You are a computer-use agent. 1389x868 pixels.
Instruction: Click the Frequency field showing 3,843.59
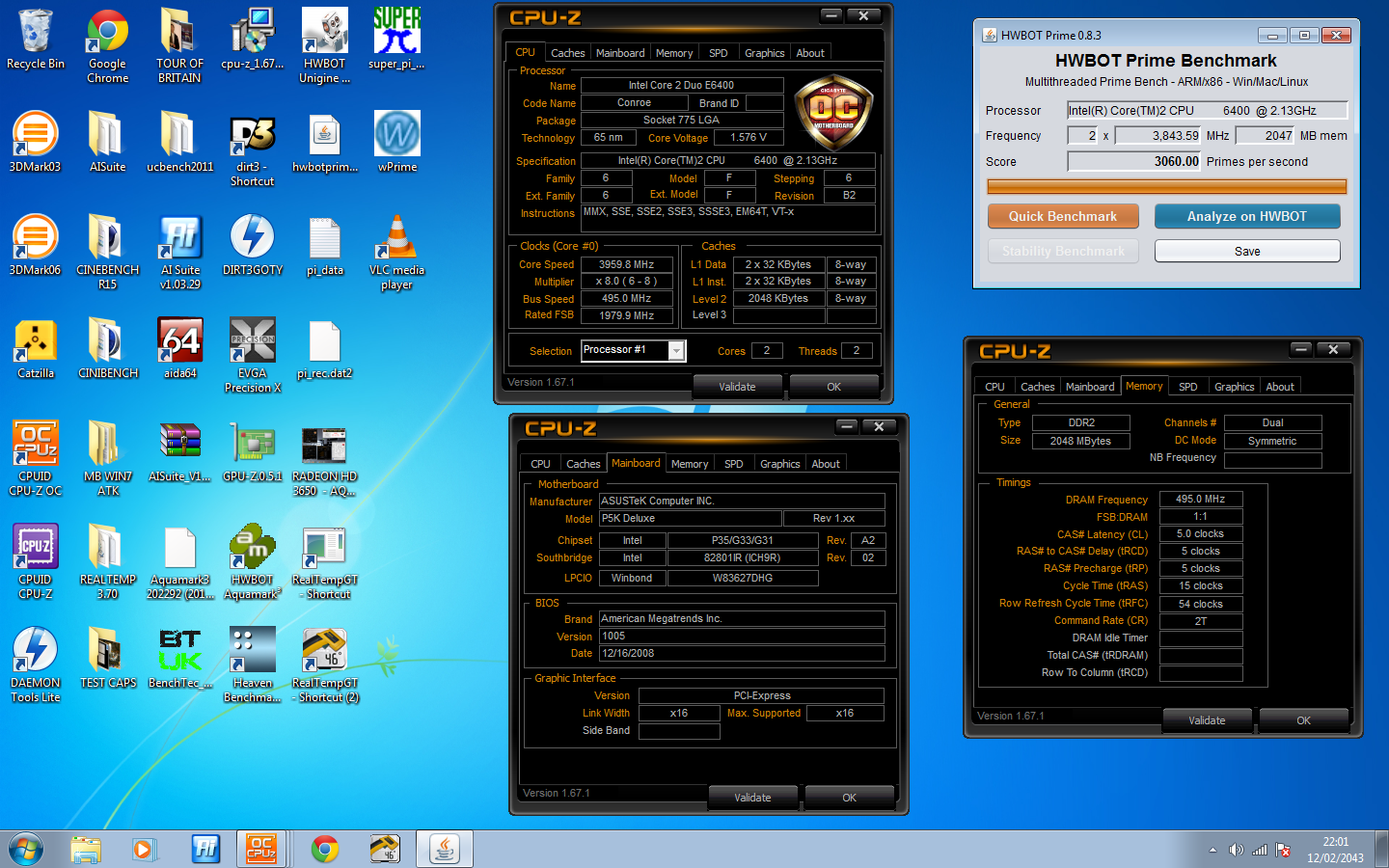tap(1158, 136)
